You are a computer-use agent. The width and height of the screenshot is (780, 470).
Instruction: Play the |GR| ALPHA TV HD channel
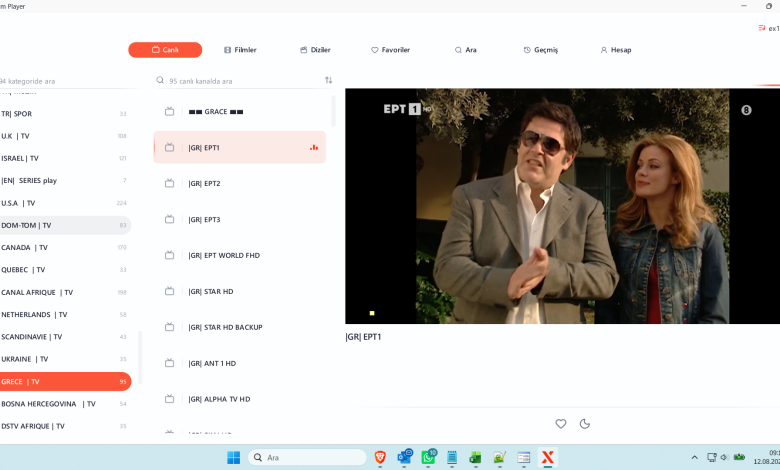[x=239, y=399]
